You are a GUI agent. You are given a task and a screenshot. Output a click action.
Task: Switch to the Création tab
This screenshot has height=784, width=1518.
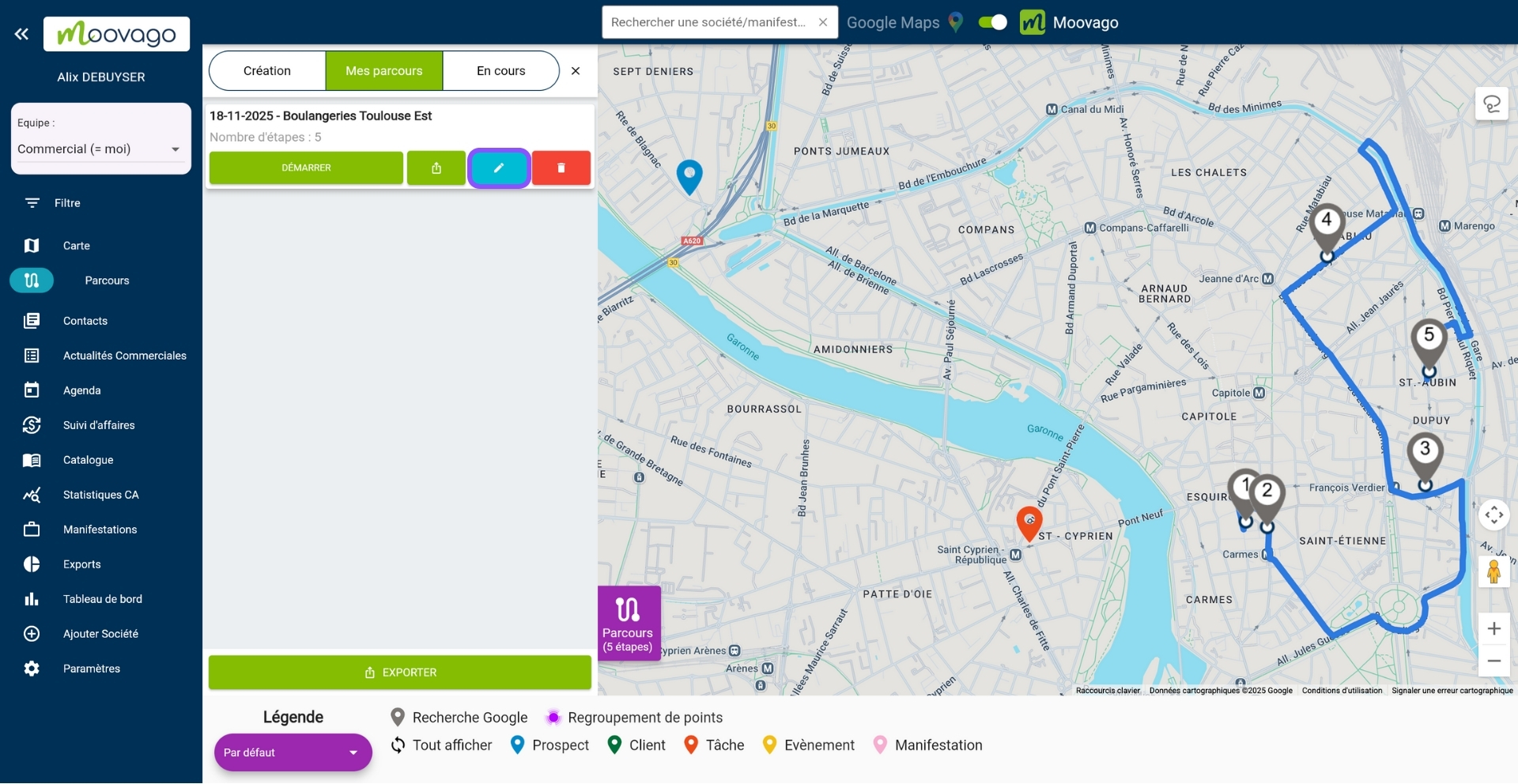pyautogui.click(x=267, y=71)
